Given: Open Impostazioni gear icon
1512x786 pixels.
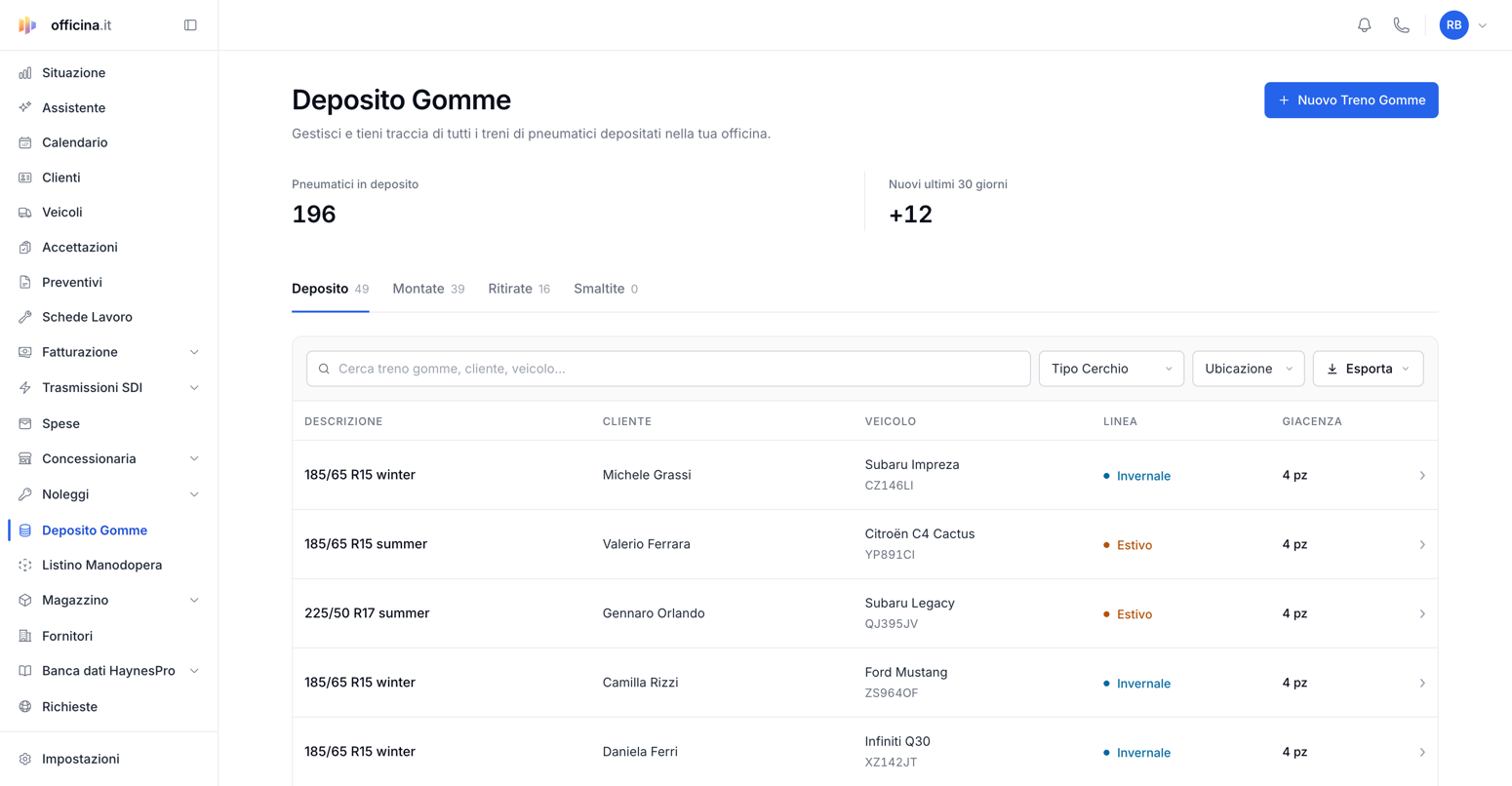Looking at the screenshot, I should point(25,759).
